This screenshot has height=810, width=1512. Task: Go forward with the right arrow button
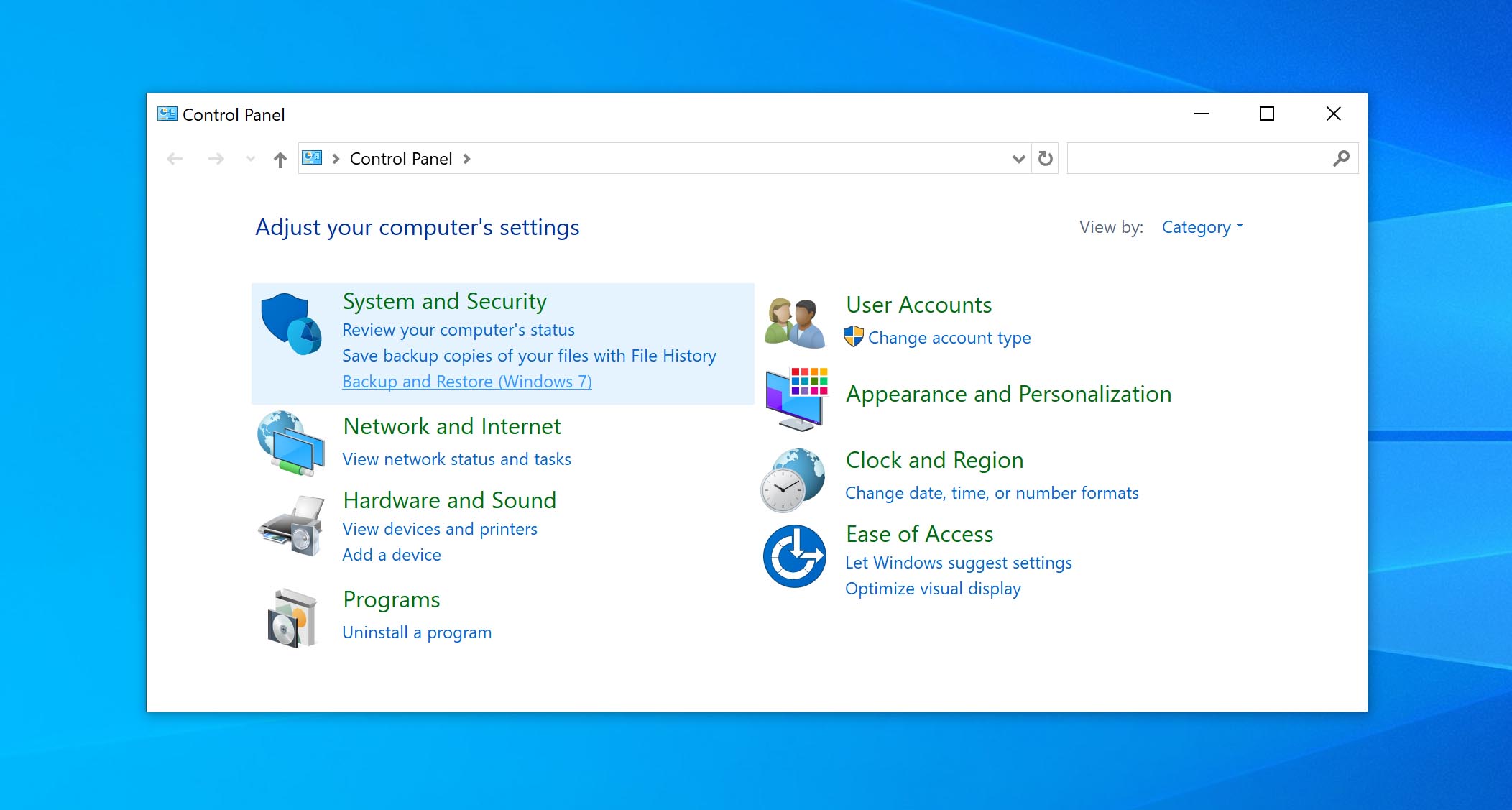(x=216, y=159)
